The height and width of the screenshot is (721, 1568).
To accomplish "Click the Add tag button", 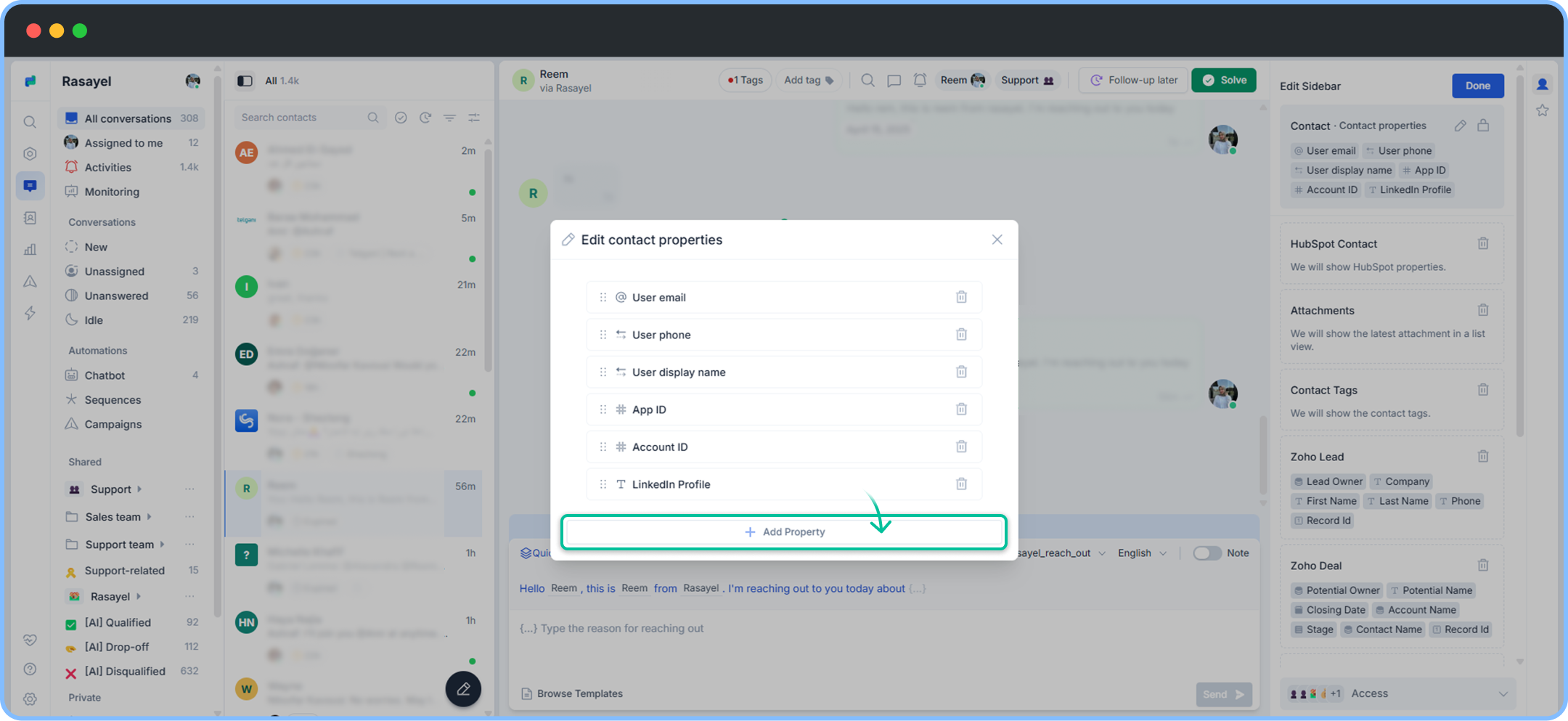I will pos(809,80).
